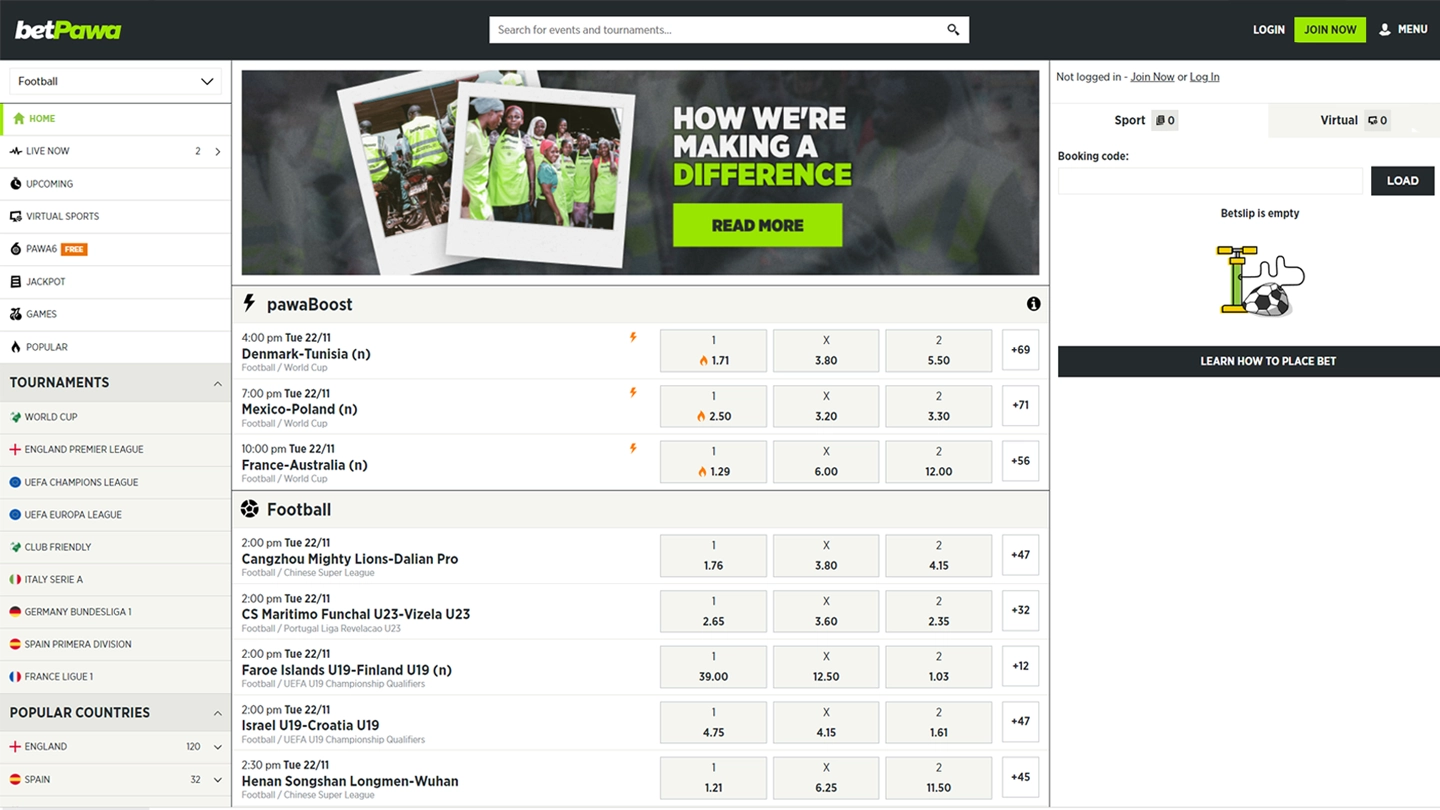
Task: Show +69 more markets for Denmark-Tunisia
Action: pyautogui.click(x=1020, y=350)
